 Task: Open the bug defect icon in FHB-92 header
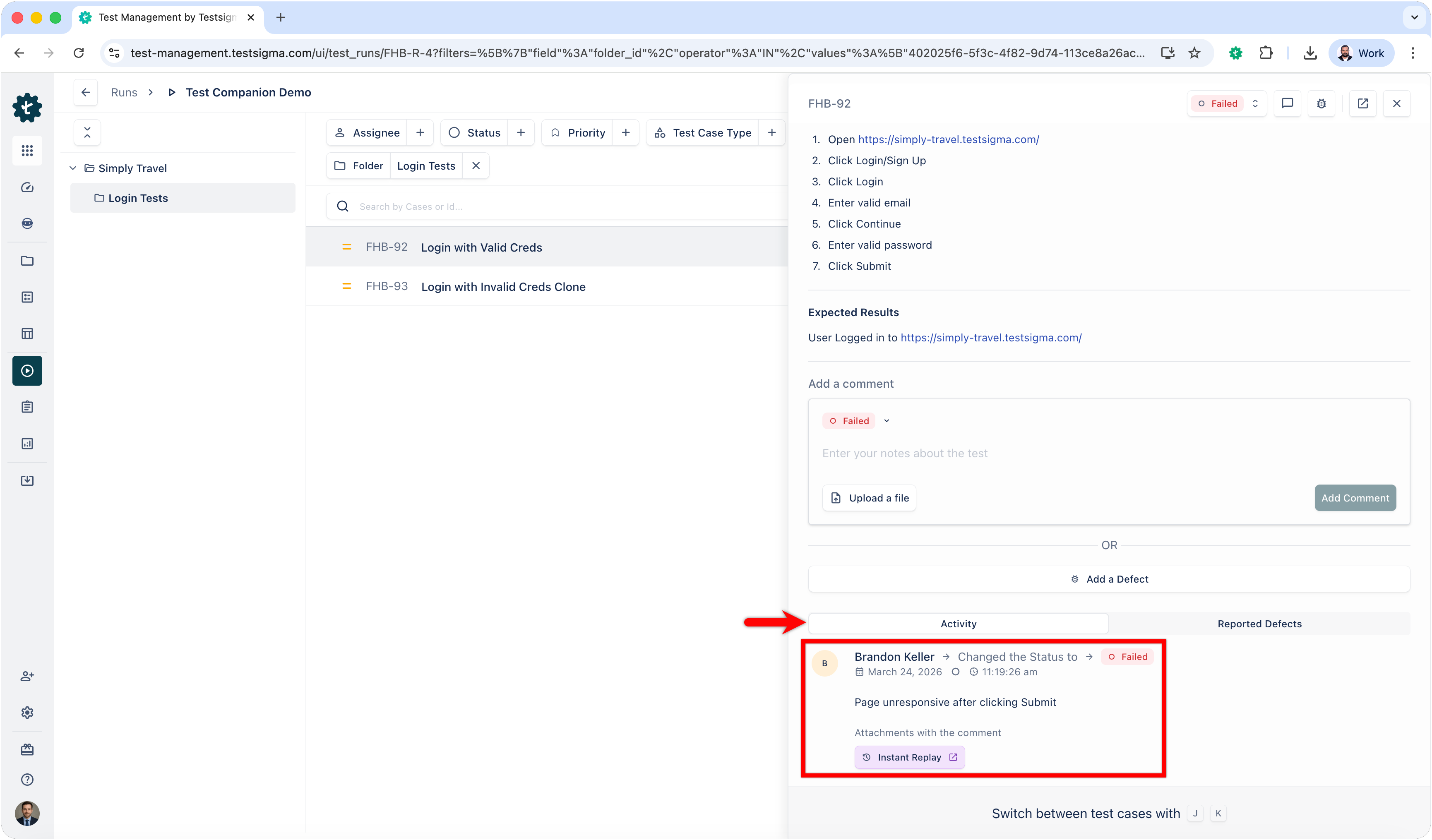1321,103
